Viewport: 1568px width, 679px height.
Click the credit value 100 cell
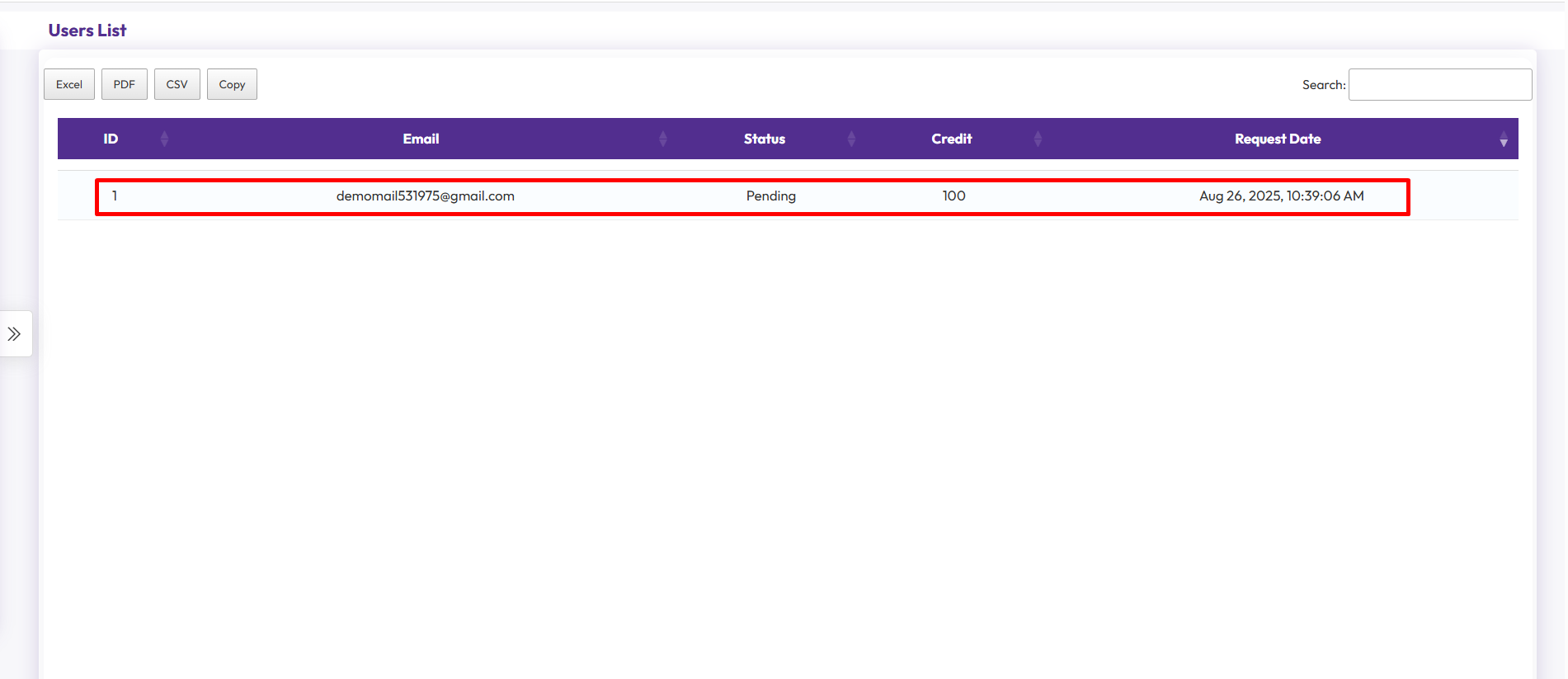point(954,196)
